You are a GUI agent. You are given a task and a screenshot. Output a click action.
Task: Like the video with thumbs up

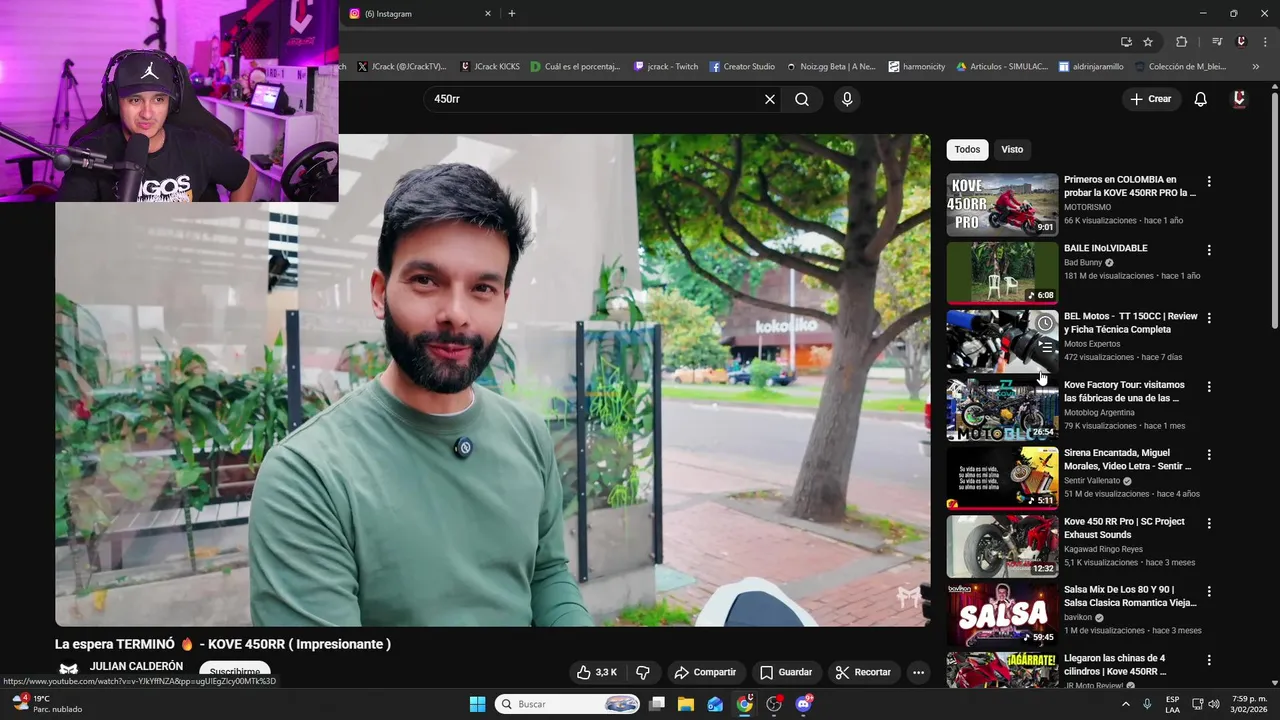pyautogui.click(x=597, y=672)
